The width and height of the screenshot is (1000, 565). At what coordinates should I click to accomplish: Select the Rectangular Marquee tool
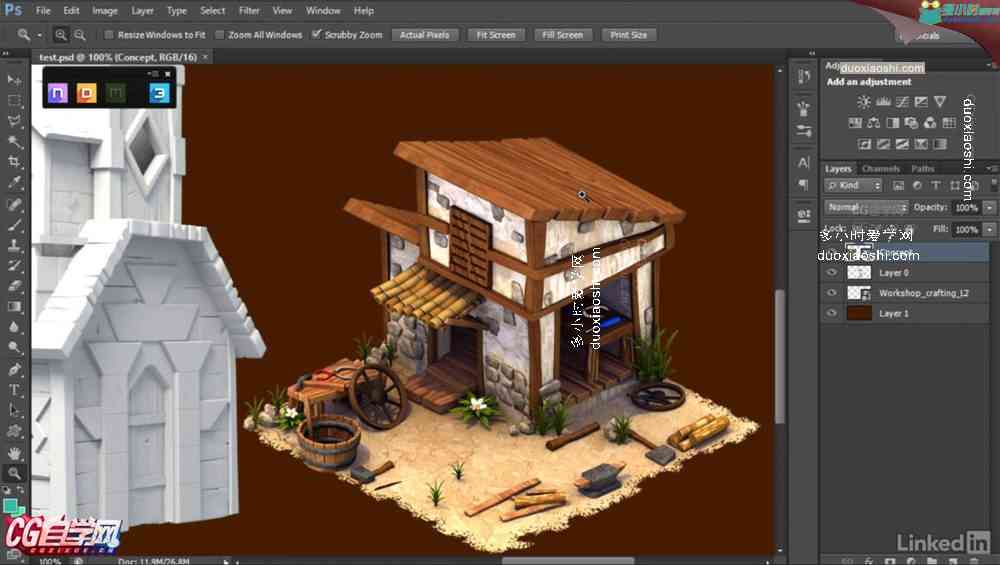14,100
